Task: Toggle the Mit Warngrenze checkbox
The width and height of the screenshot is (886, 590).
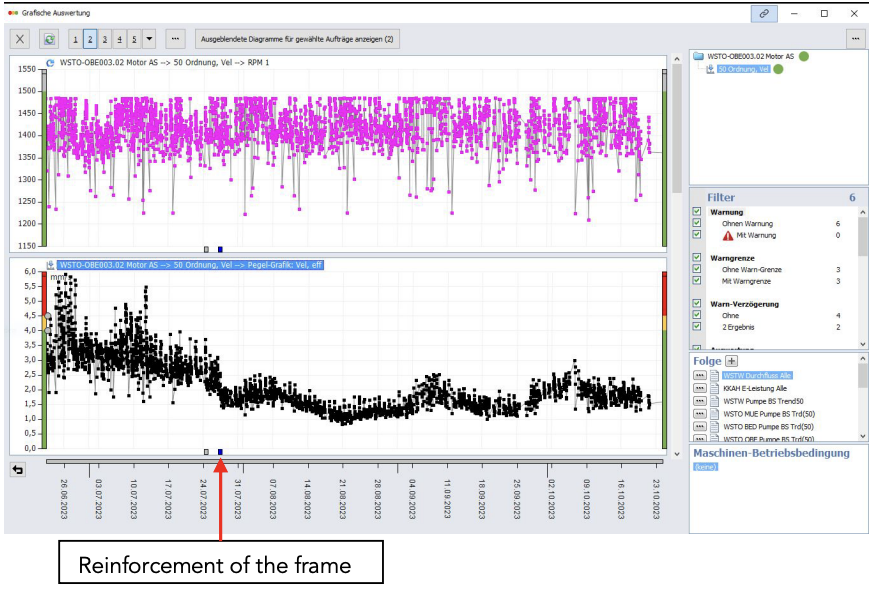Action: pyautogui.click(x=697, y=282)
